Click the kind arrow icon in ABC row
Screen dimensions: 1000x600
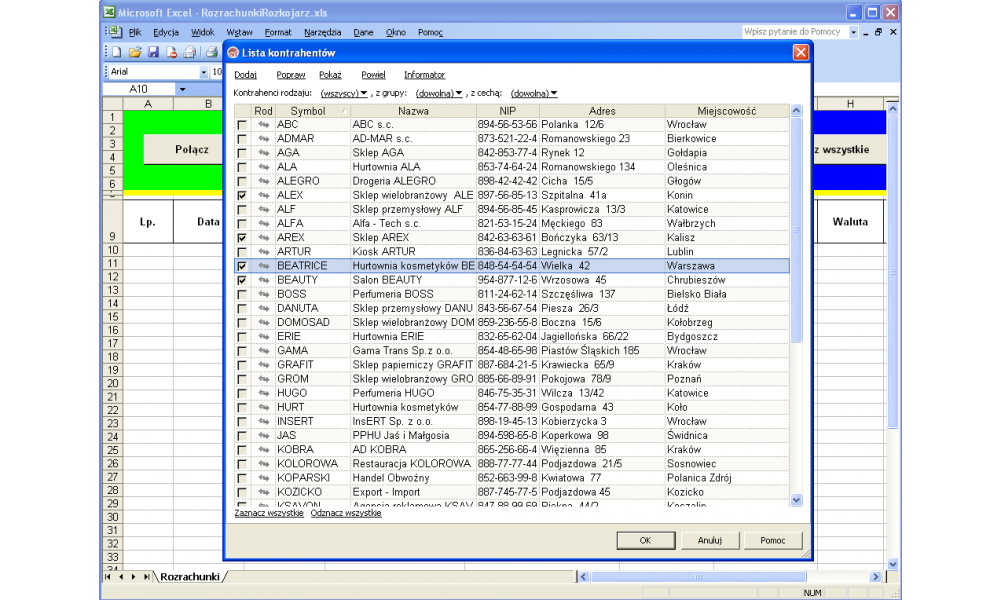[x=263, y=124]
